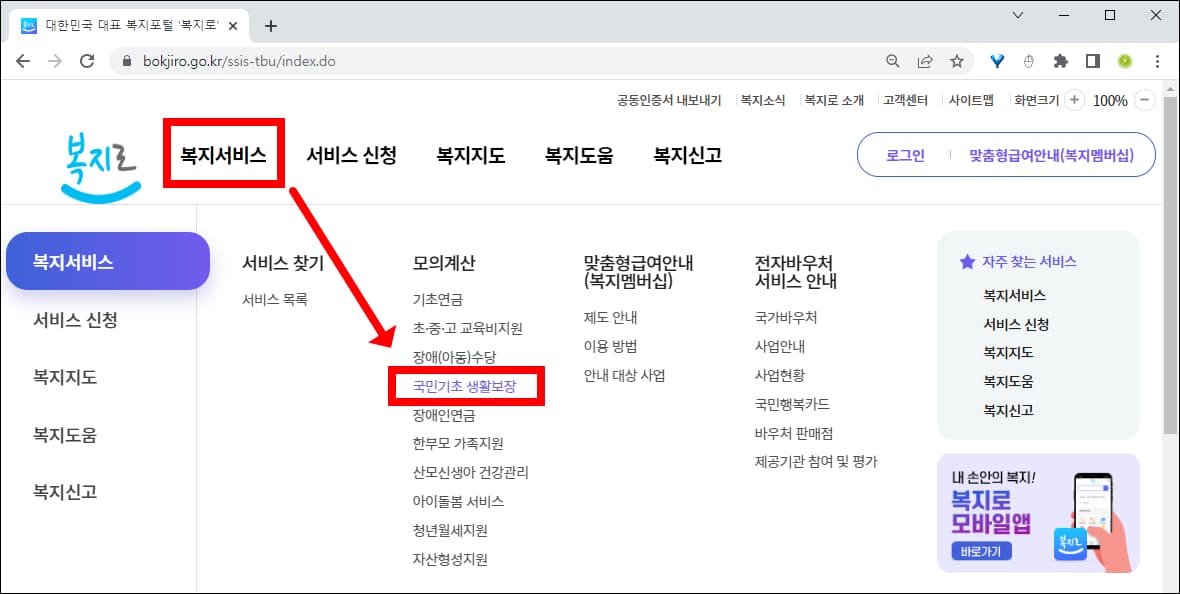Click the 복지로 logo
Viewport: 1180px width, 594px height.
pyautogui.click(x=101, y=167)
